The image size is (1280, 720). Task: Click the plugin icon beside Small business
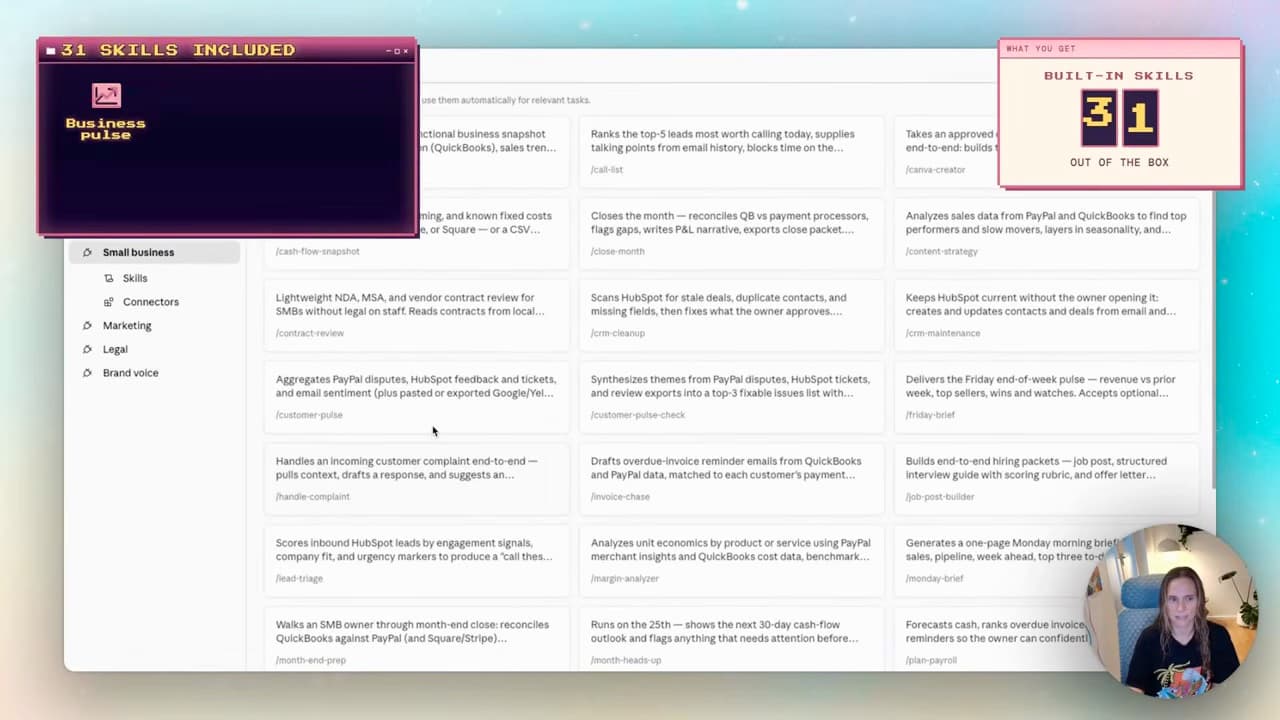coord(87,252)
